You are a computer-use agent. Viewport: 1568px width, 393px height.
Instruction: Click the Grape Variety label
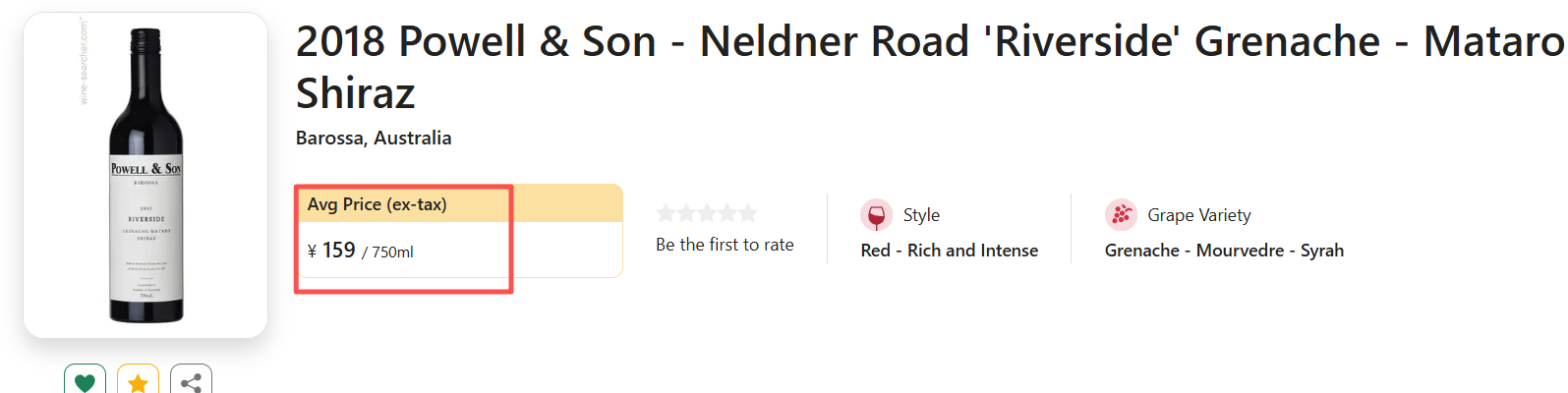tap(1199, 215)
